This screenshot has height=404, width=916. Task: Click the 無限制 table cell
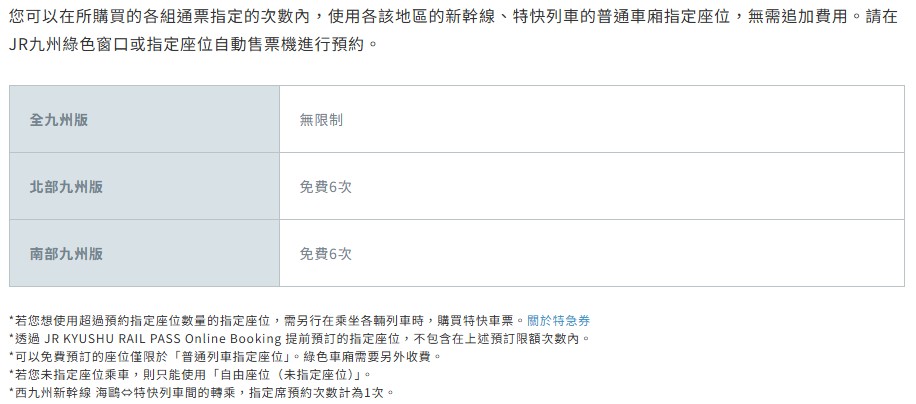pyautogui.click(x=592, y=119)
